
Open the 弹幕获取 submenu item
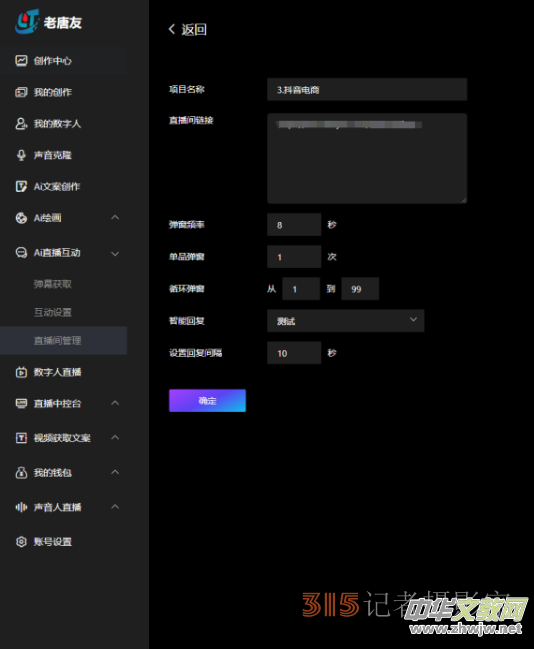[x=53, y=284]
